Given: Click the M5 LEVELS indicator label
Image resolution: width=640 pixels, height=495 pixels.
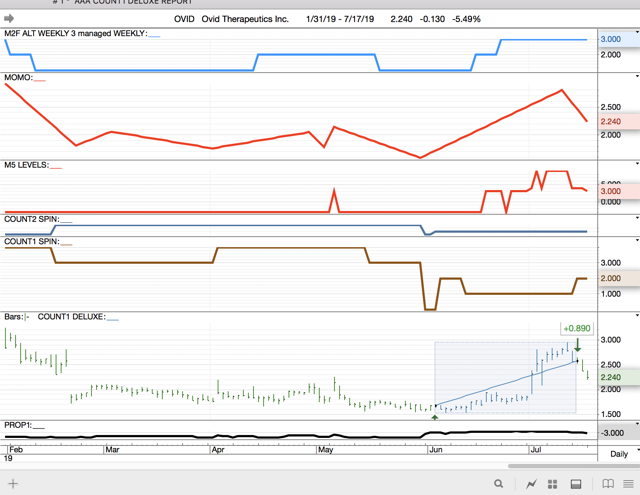Looking at the screenshot, I should coord(27,164).
